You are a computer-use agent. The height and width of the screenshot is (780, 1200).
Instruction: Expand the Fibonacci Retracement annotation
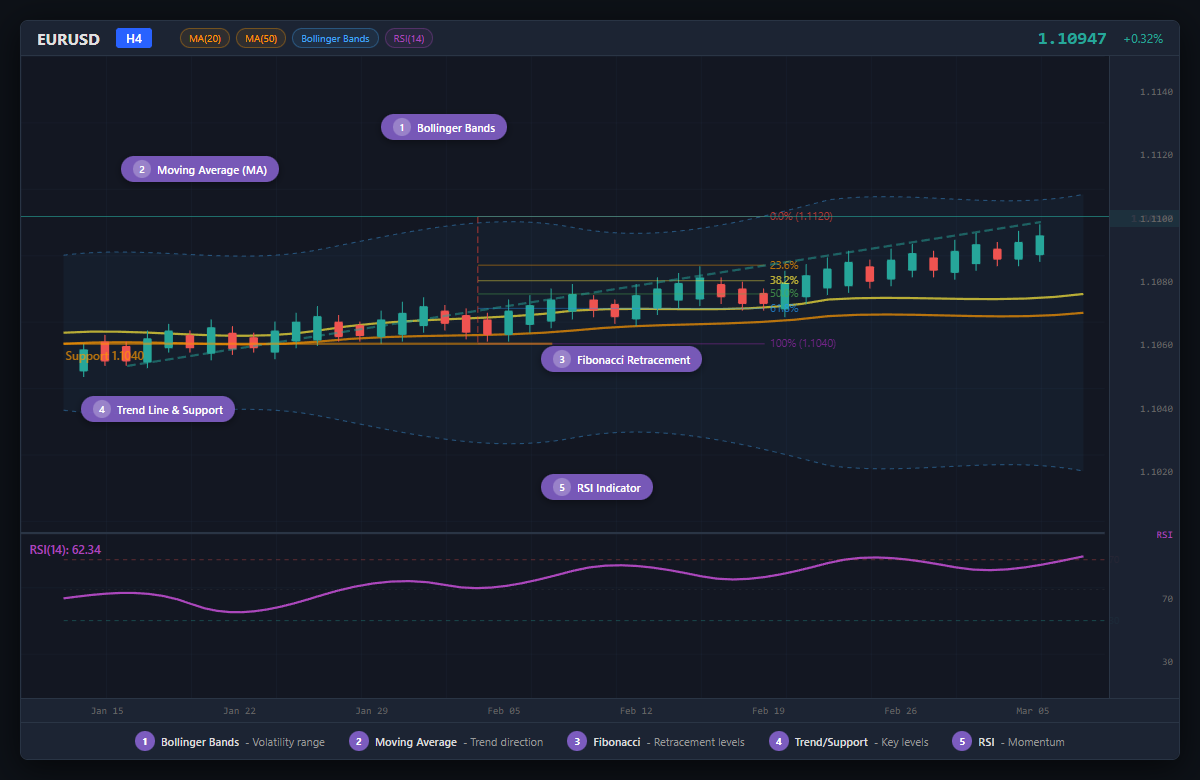(x=621, y=358)
